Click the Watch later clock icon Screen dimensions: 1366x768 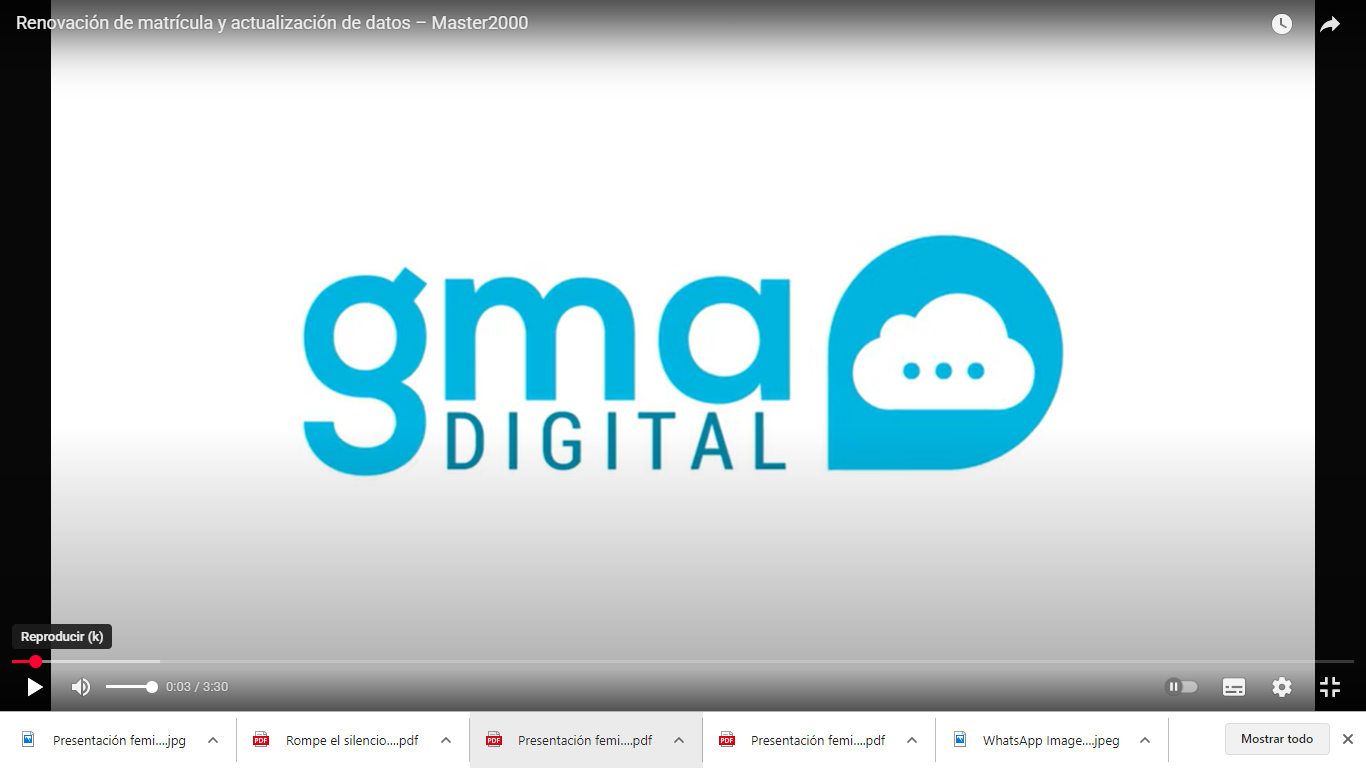1282,24
